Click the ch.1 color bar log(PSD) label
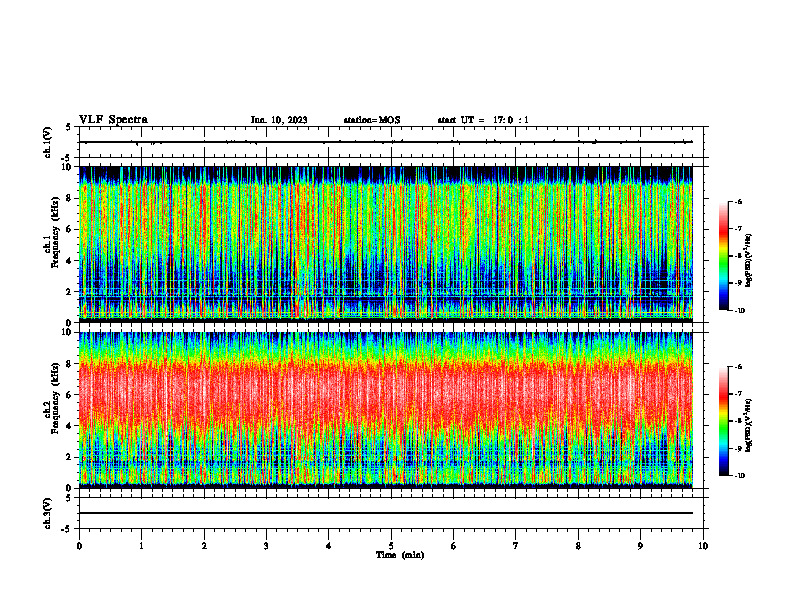This screenshot has height=612, width=792. 749,261
